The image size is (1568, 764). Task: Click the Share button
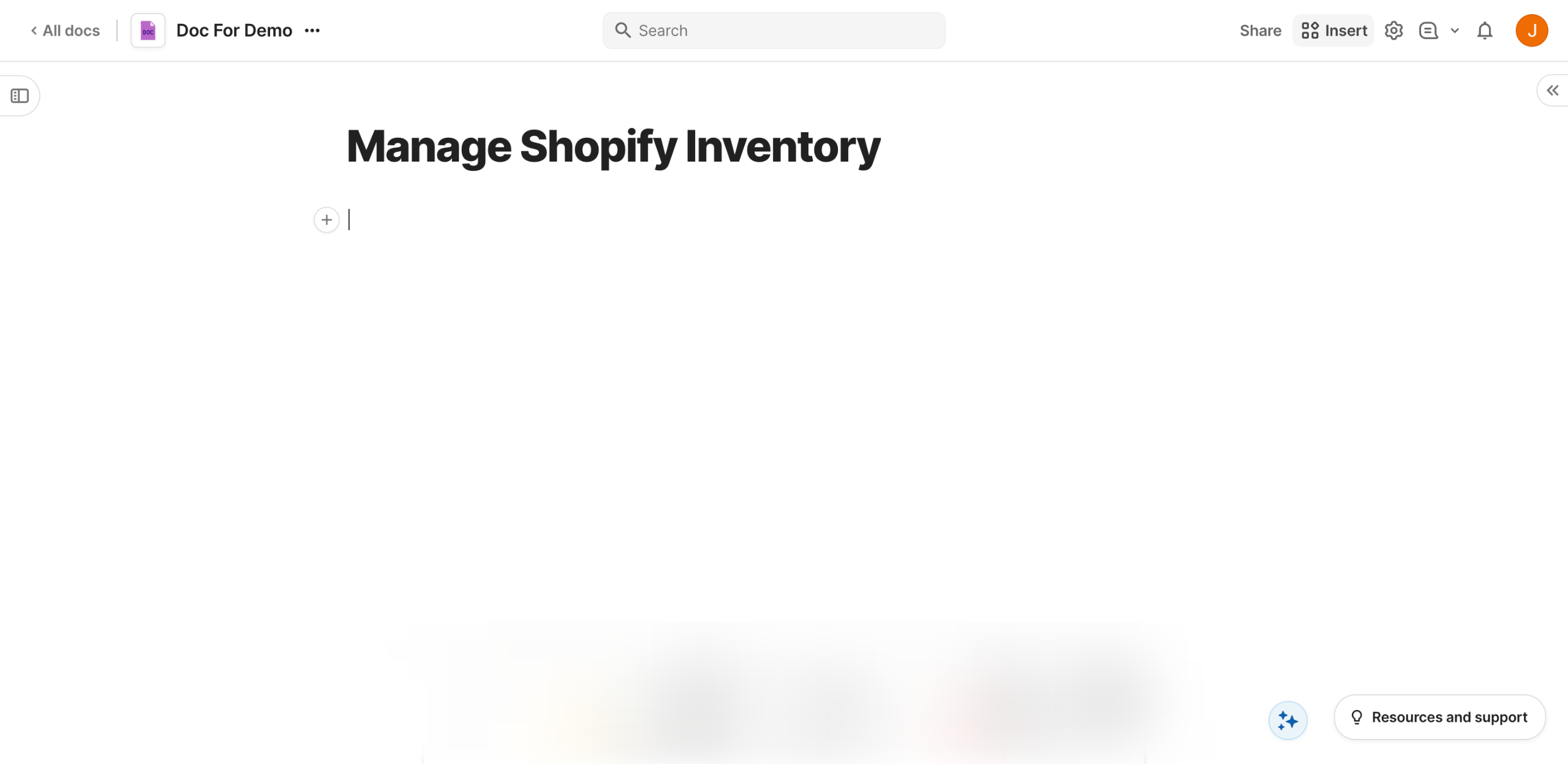pos(1260,31)
